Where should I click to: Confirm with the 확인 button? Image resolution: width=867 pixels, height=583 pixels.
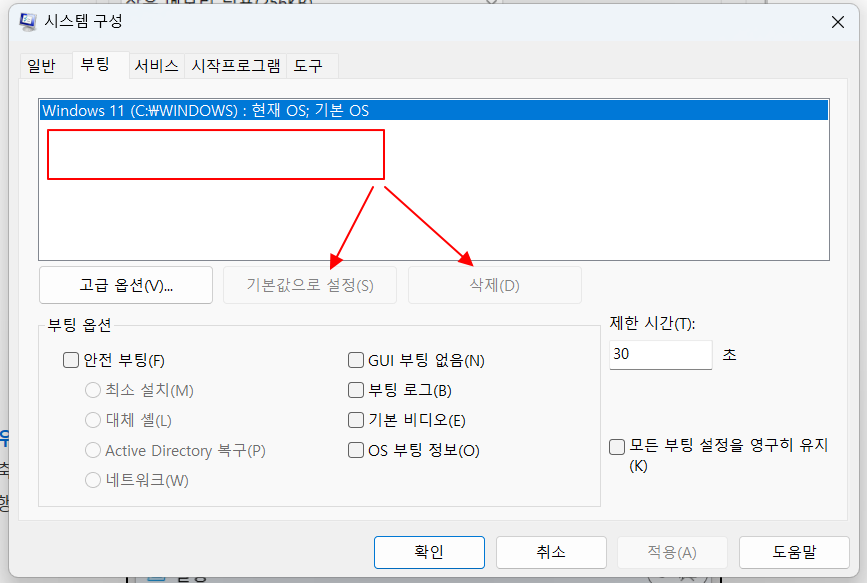click(x=429, y=552)
